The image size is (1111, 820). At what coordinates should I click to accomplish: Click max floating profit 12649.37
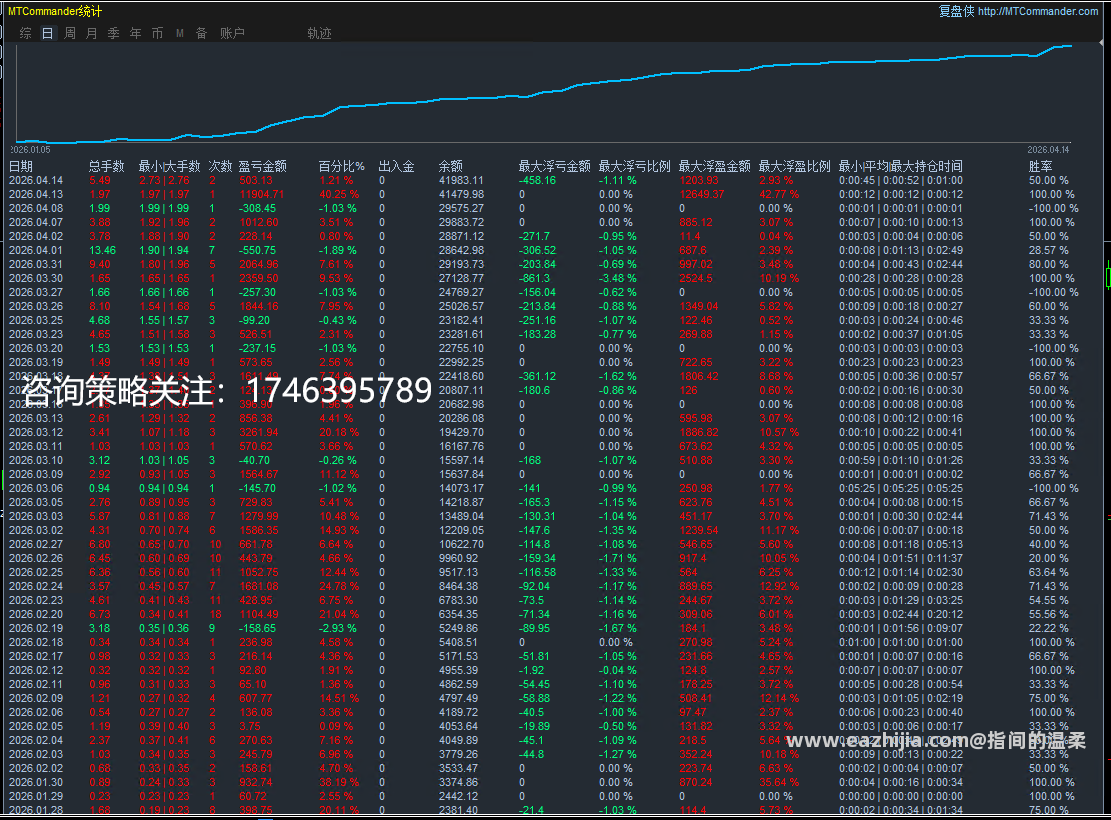(701, 194)
